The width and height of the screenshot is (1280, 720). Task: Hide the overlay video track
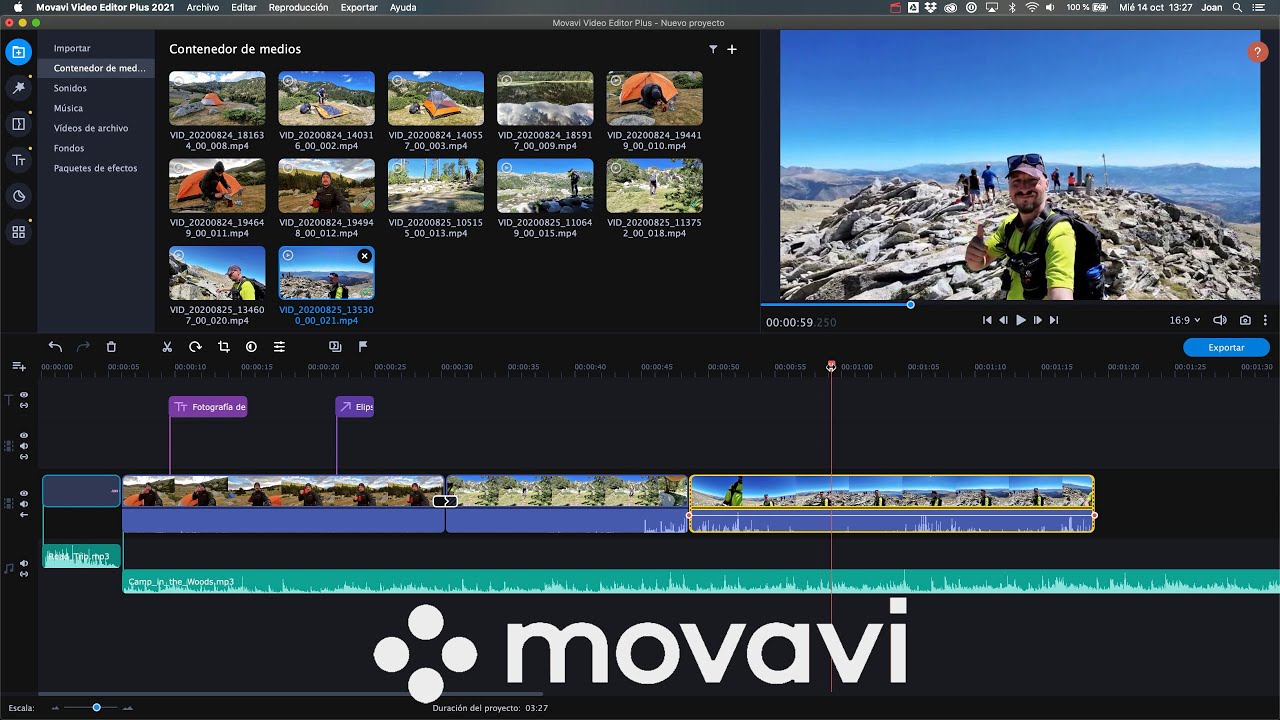(24, 436)
